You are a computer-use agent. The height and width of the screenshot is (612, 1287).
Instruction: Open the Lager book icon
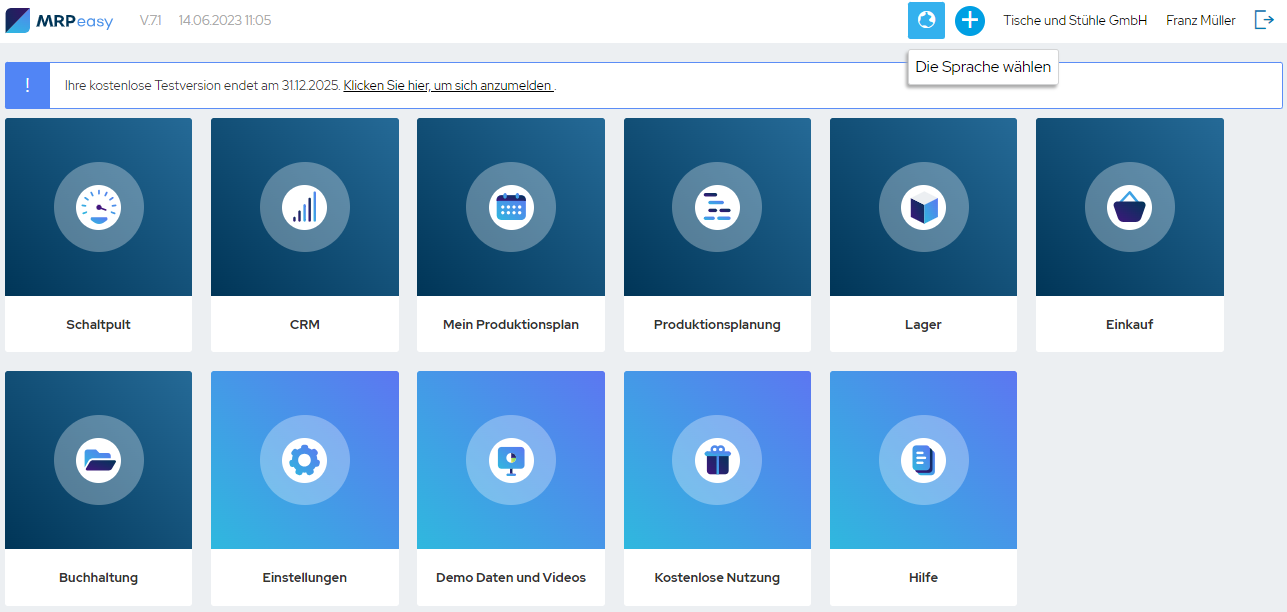tap(923, 207)
